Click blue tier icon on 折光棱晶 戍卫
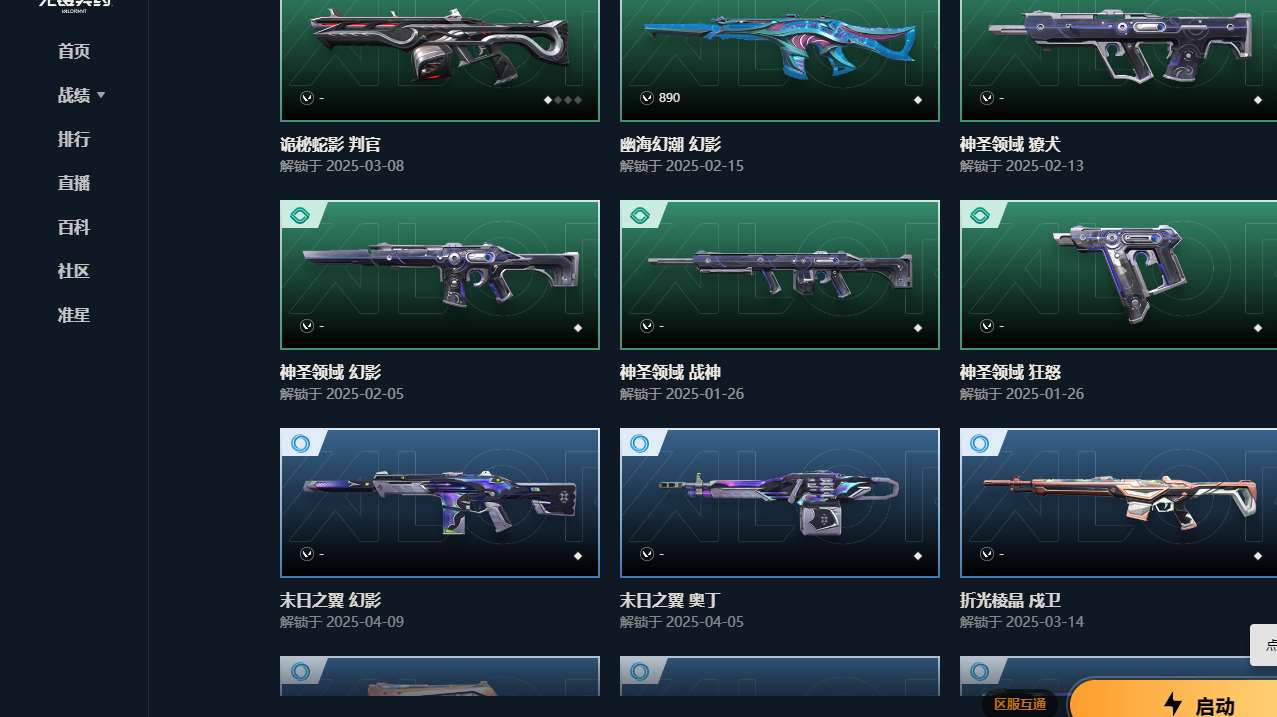1277x717 pixels. point(980,443)
